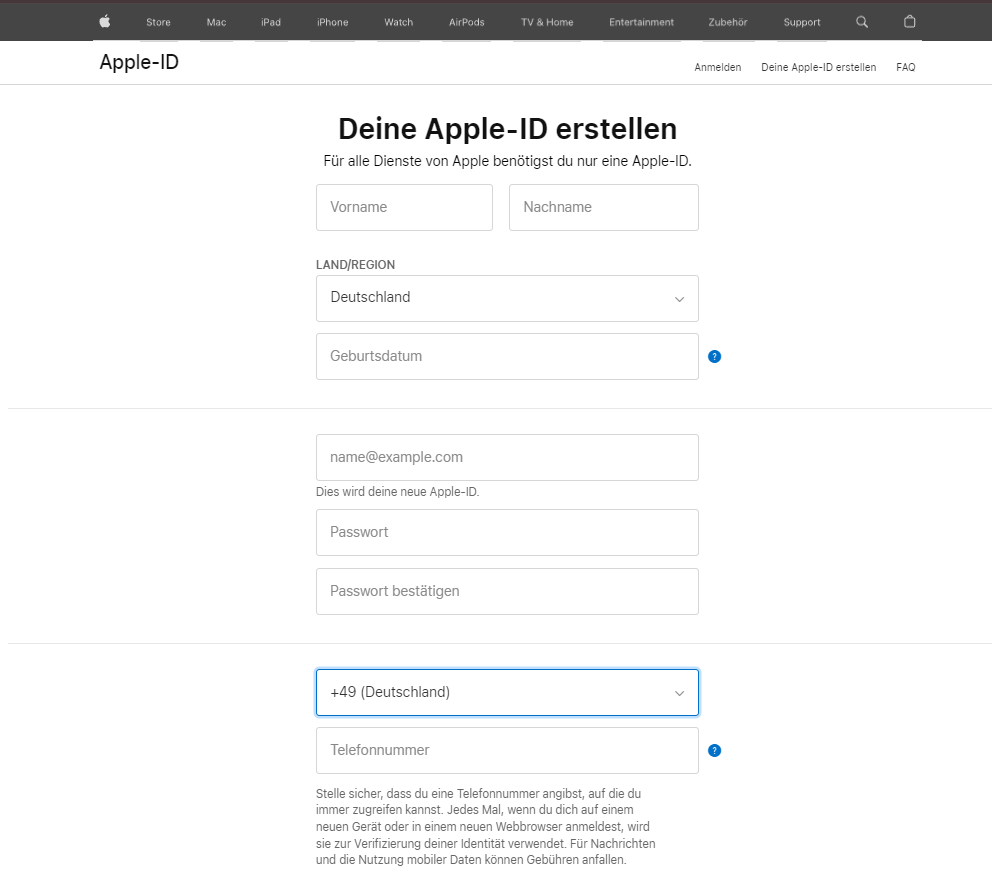Viewport: 992px width, 878px height.
Task: Click help icon beside Telefonnummer field
Action: (714, 750)
